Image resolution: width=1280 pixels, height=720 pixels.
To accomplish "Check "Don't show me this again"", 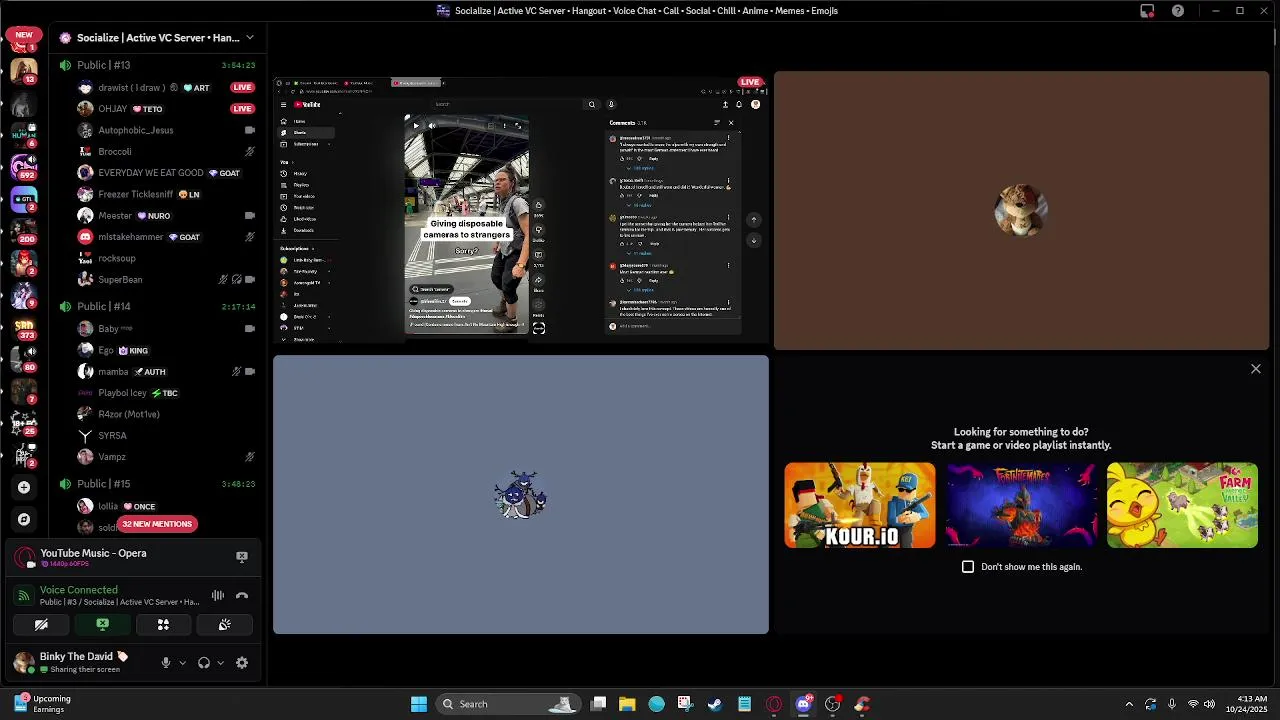I will 968,567.
